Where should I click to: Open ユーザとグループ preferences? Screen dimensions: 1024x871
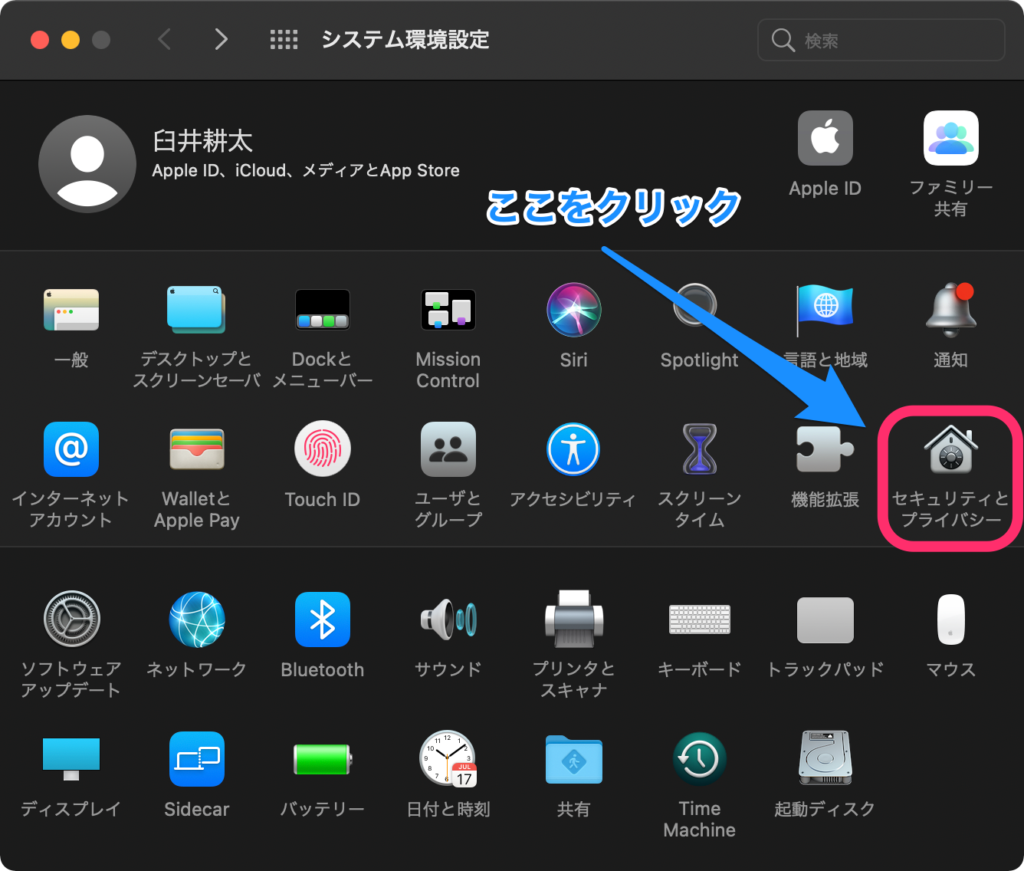click(x=448, y=449)
